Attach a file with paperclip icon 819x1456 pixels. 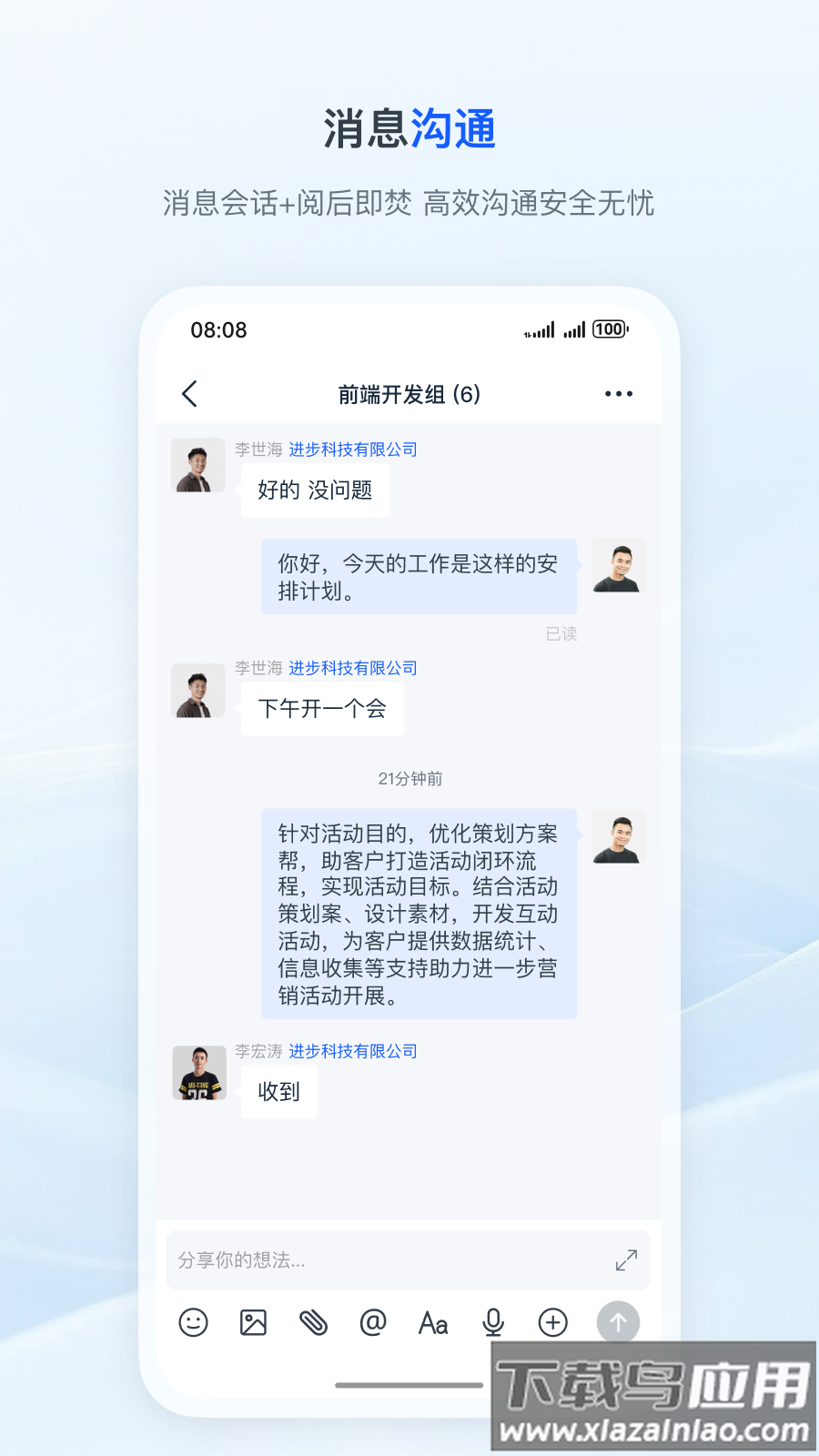(x=313, y=1322)
